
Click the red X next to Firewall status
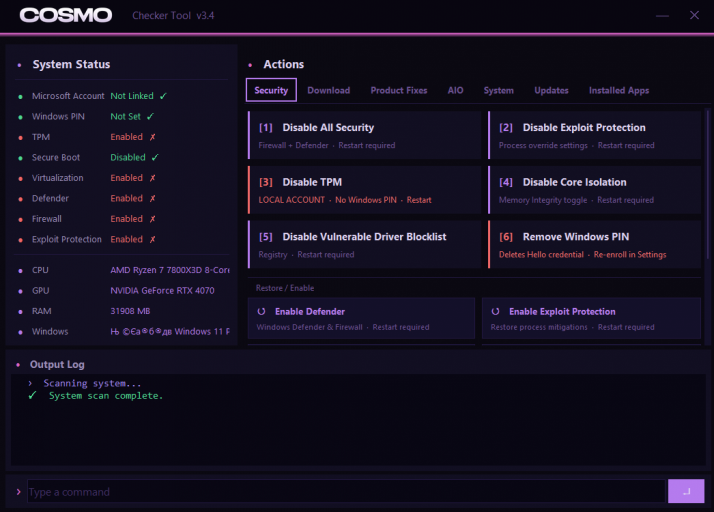[153, 219]
